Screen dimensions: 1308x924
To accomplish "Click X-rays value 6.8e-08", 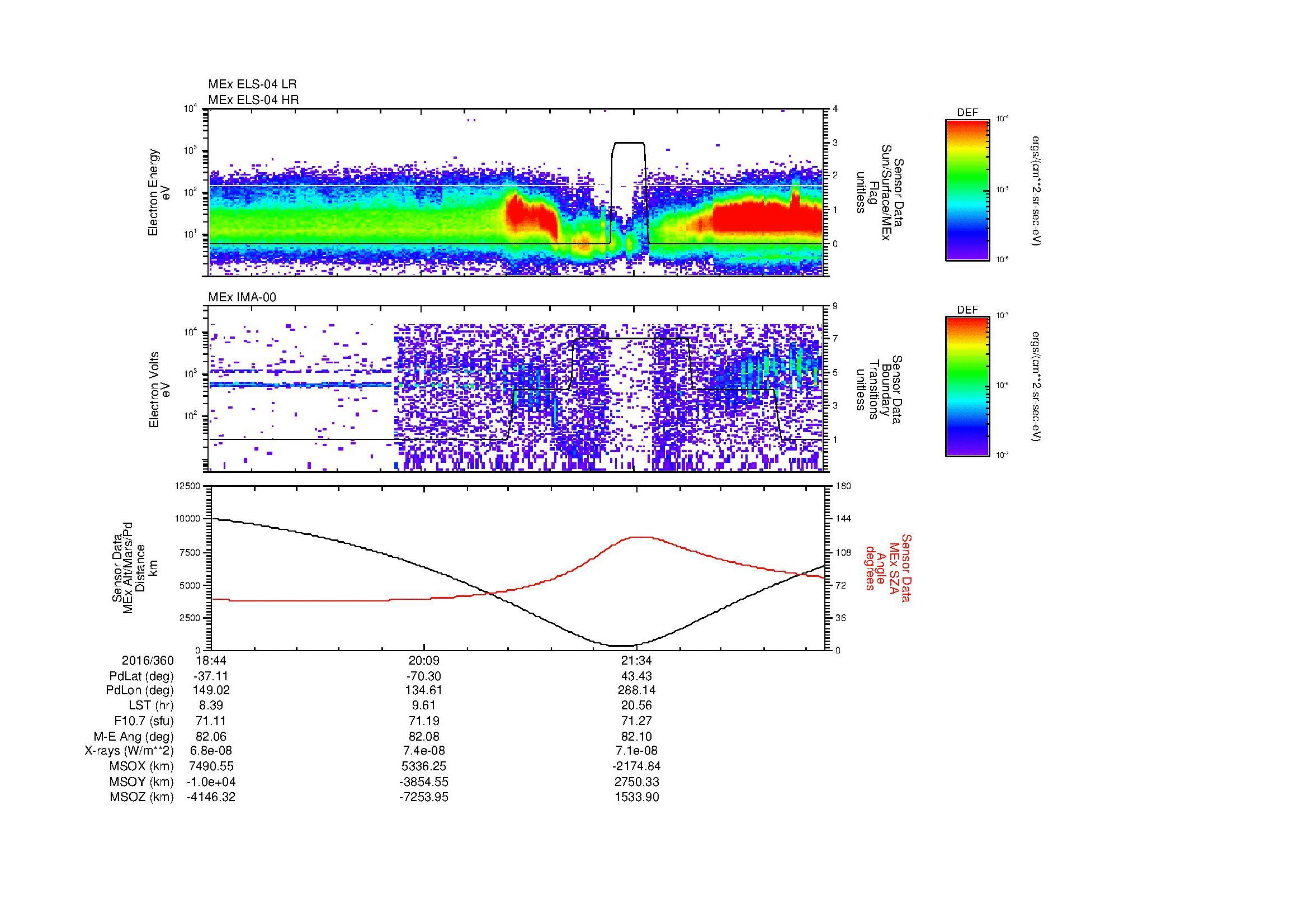I will pos(211,751).
